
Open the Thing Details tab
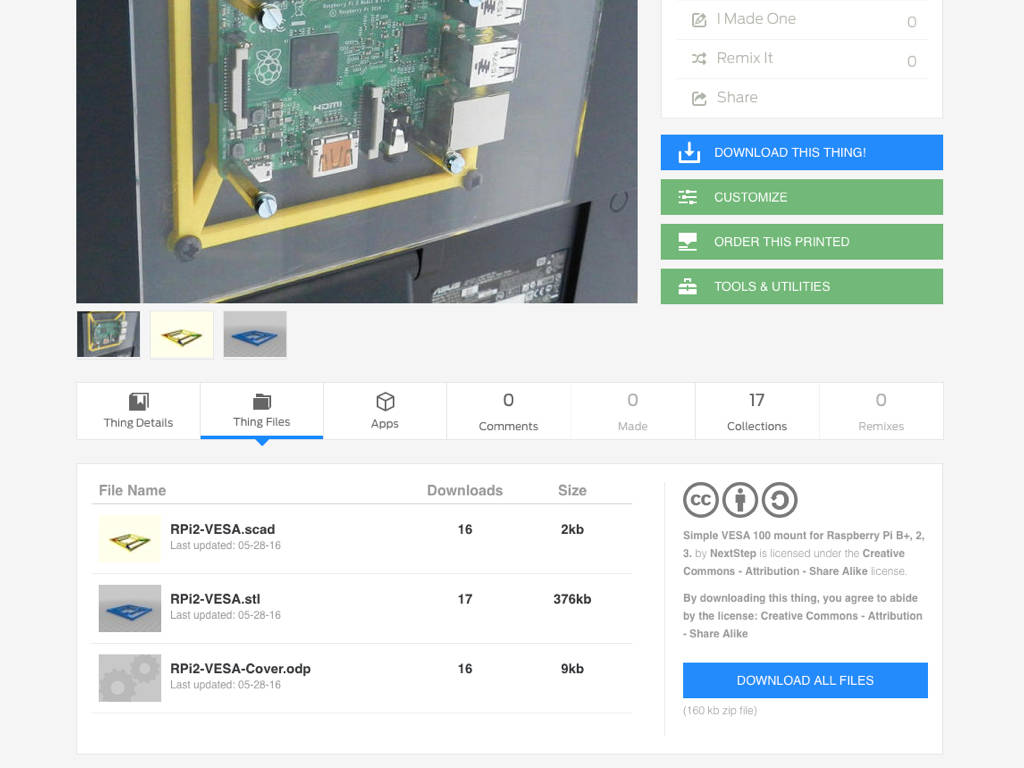(x=138, y=411)
